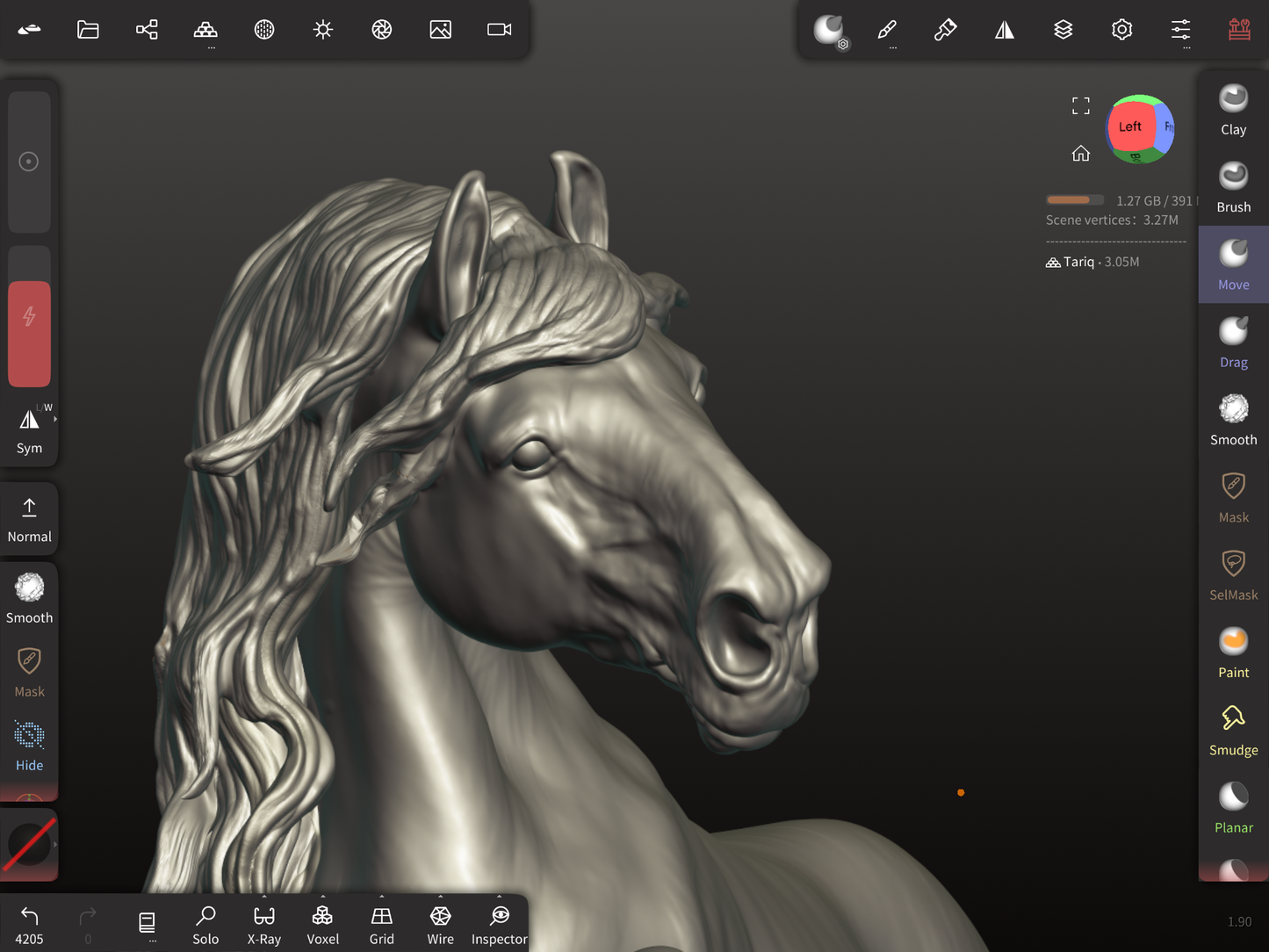Image resolution: width=1269 pixels, height=952 pixels.
Task: Toggle the Grid display
Action: (381, 925)
